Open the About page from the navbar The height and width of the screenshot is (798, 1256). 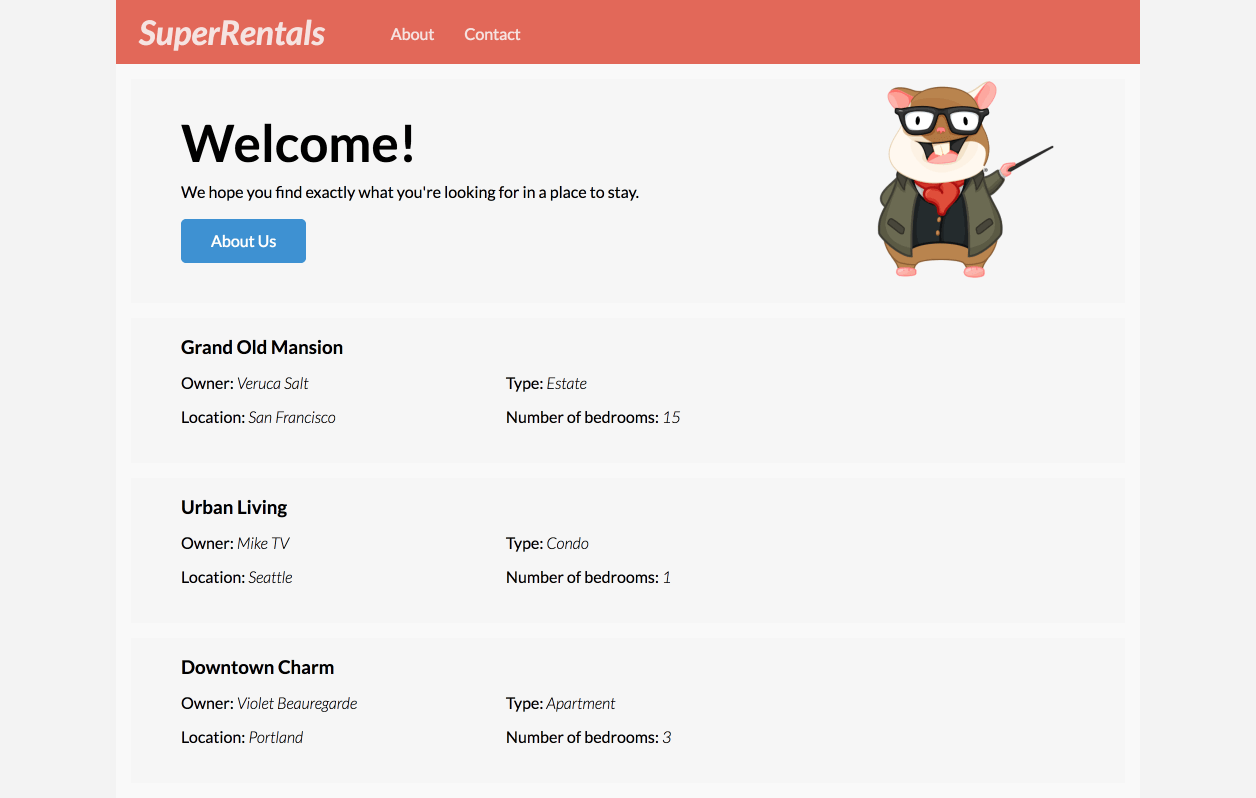pyautogui.click(x=412, y=34)
